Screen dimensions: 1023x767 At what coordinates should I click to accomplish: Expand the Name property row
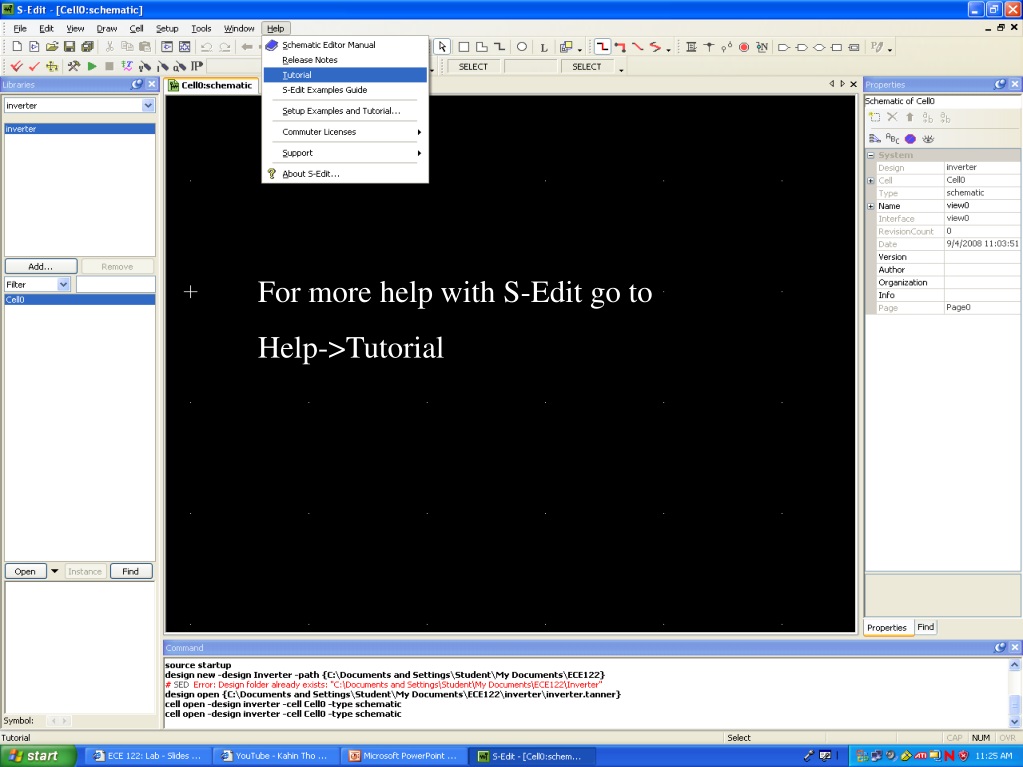pos(870,206)
